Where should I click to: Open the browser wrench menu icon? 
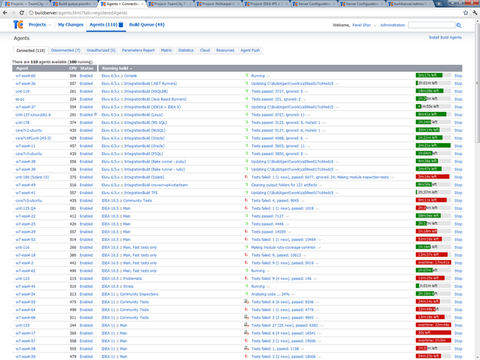tap(474, 13)
